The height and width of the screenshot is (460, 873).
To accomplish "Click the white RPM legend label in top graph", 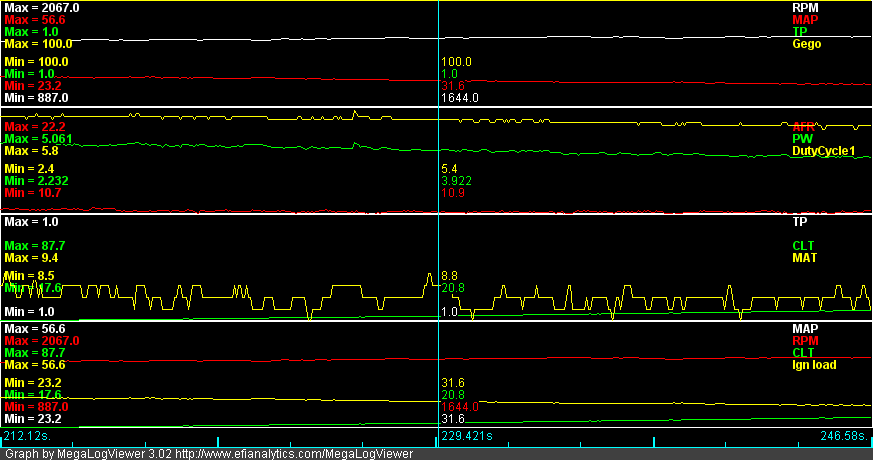I will point(805,8).
